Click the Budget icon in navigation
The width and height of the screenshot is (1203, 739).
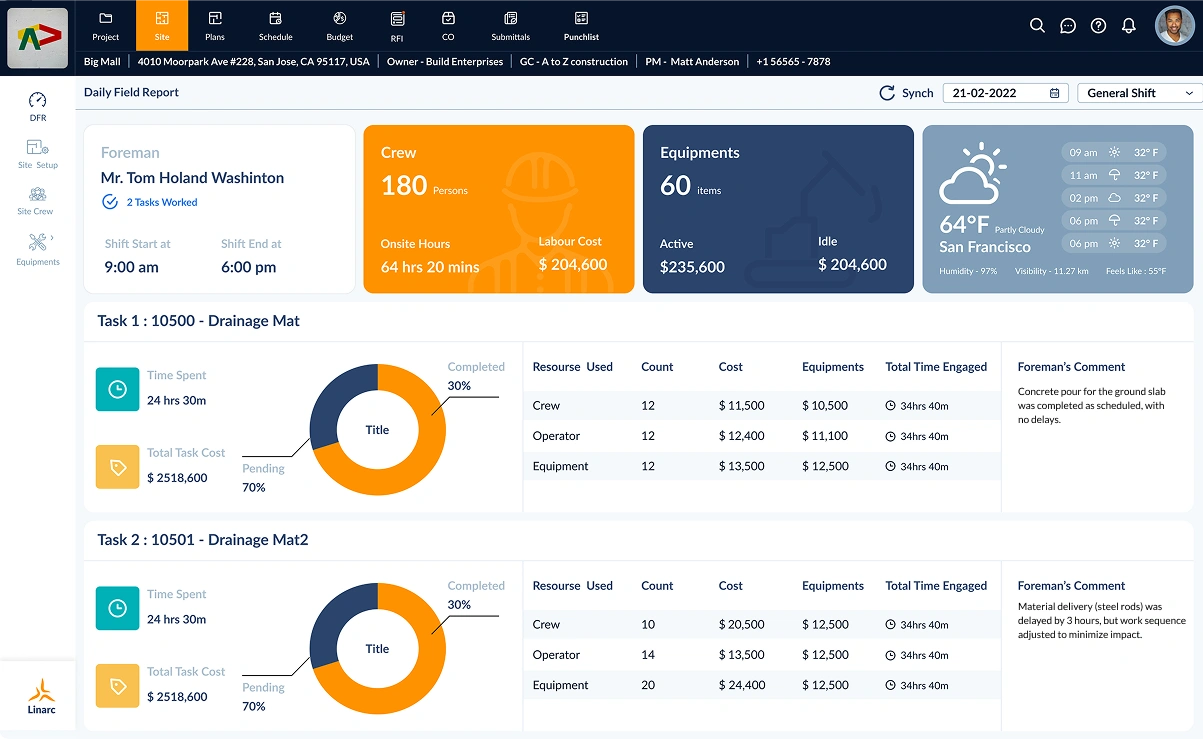[339, 24]
